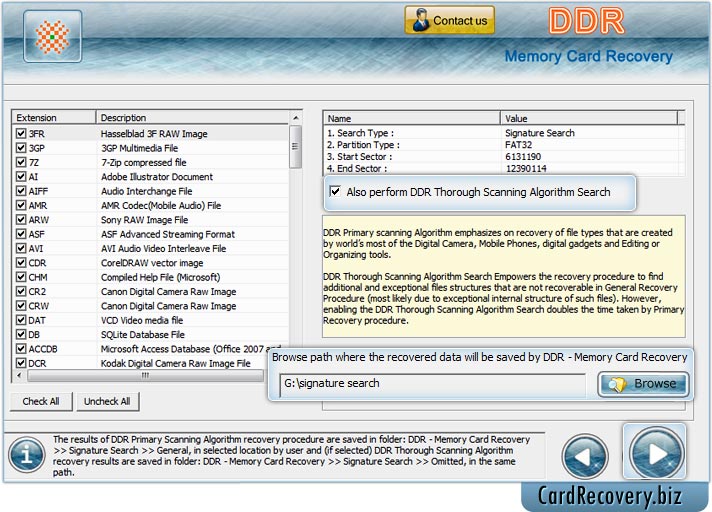
Task: Click the 'Memory Card Recovery' title text
Action: point(588,56)
